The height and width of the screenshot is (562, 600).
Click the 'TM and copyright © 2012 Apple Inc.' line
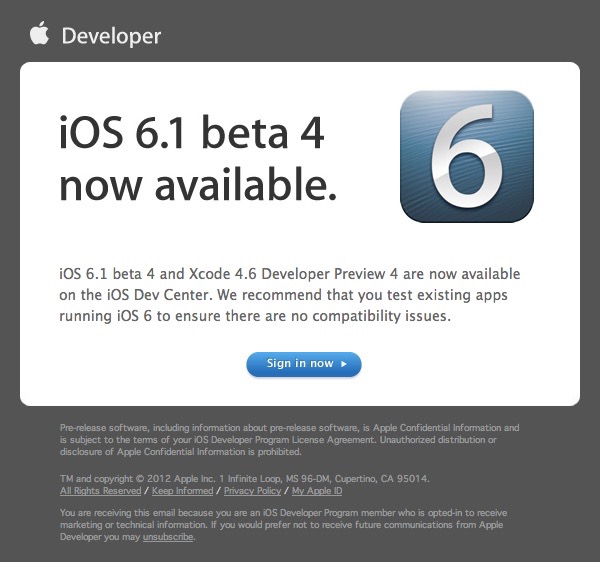(x=245, y=479)
